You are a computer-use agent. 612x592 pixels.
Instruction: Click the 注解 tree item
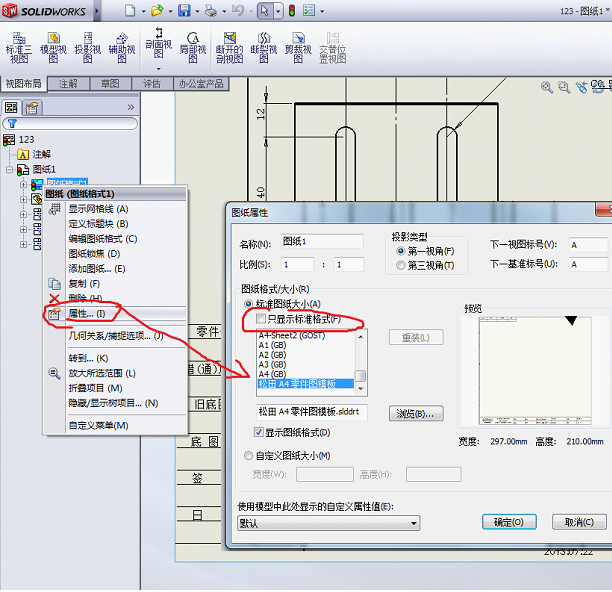click(34, 155)
